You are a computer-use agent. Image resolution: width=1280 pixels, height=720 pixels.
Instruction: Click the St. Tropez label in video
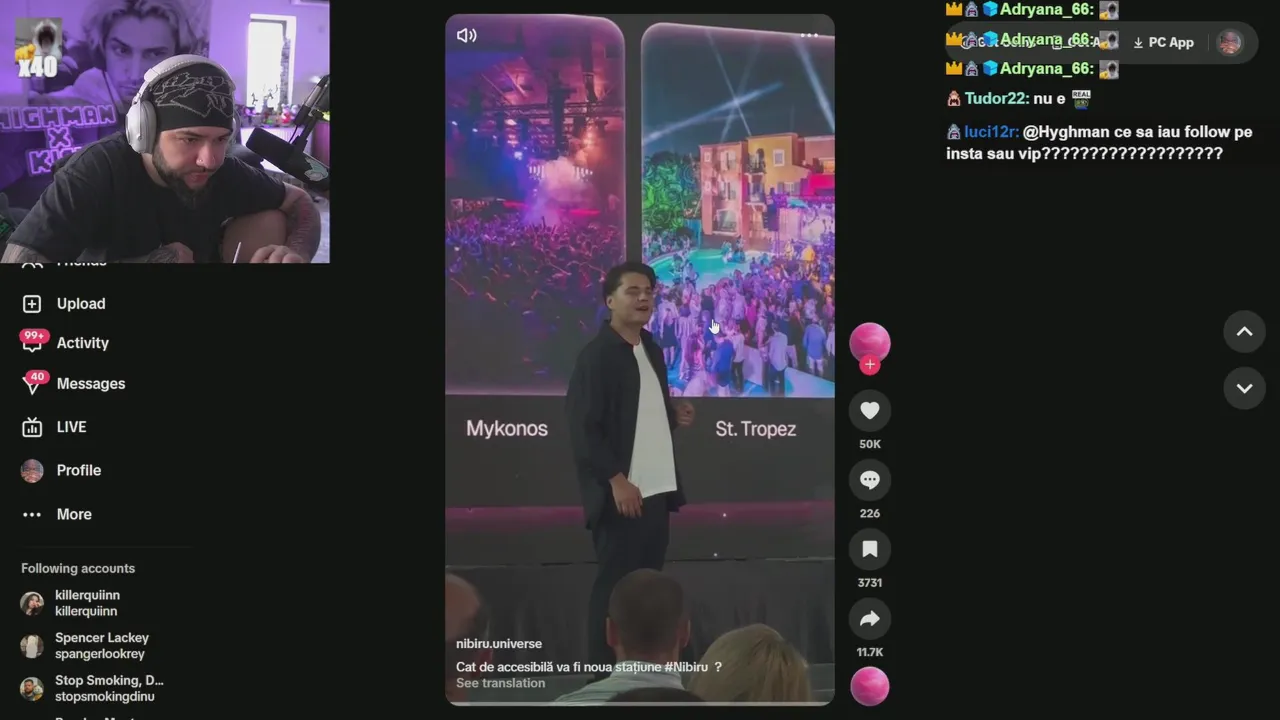[756, 429]
